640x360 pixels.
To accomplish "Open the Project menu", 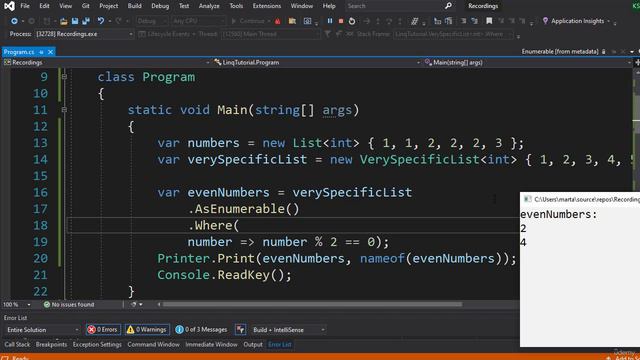I will coord(109,6).
